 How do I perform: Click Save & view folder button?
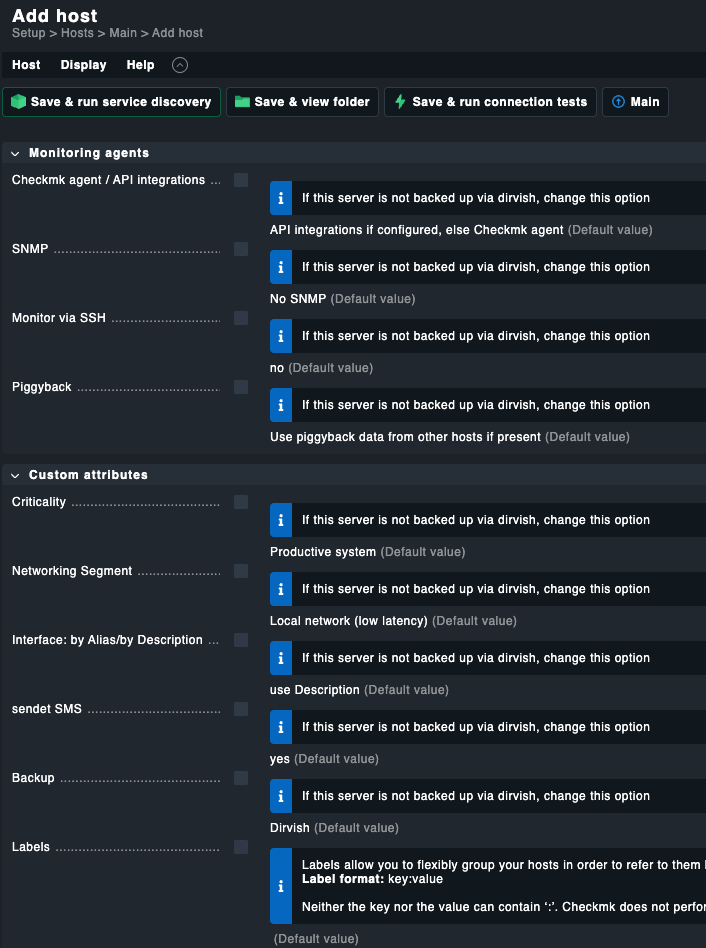[x=302, y=102]
